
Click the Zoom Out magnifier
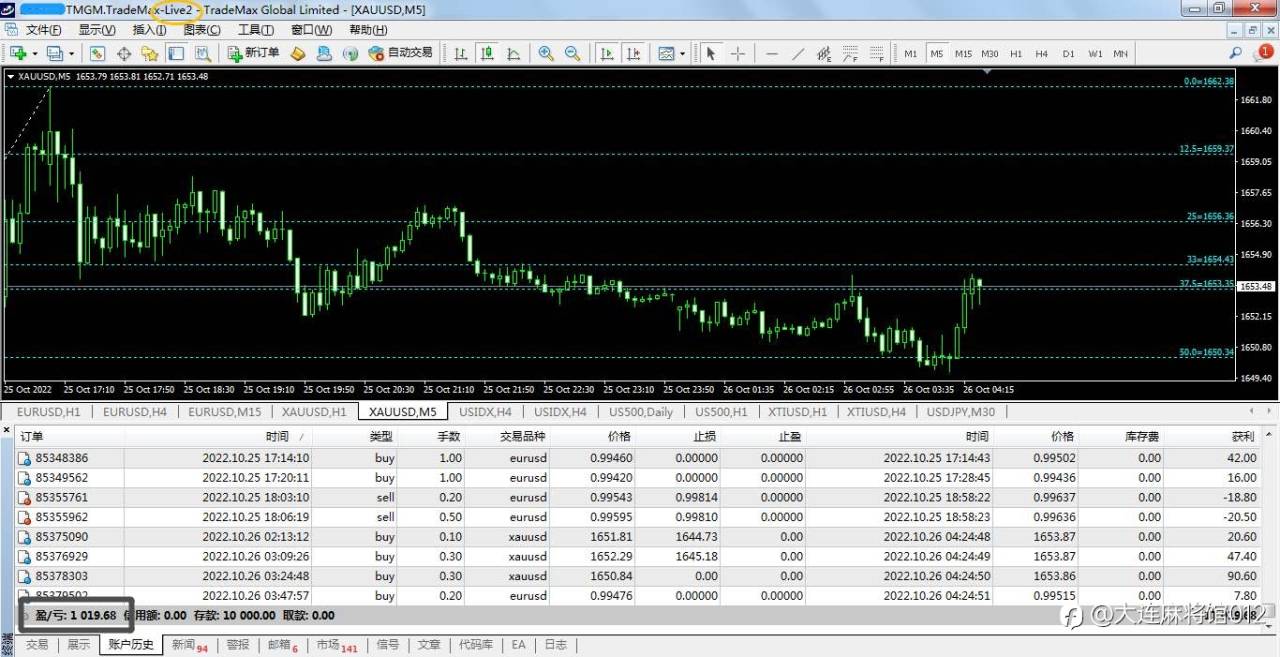(x=573, y=53)
